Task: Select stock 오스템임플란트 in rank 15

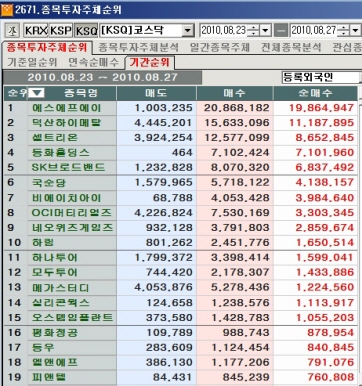Action: 72,318
